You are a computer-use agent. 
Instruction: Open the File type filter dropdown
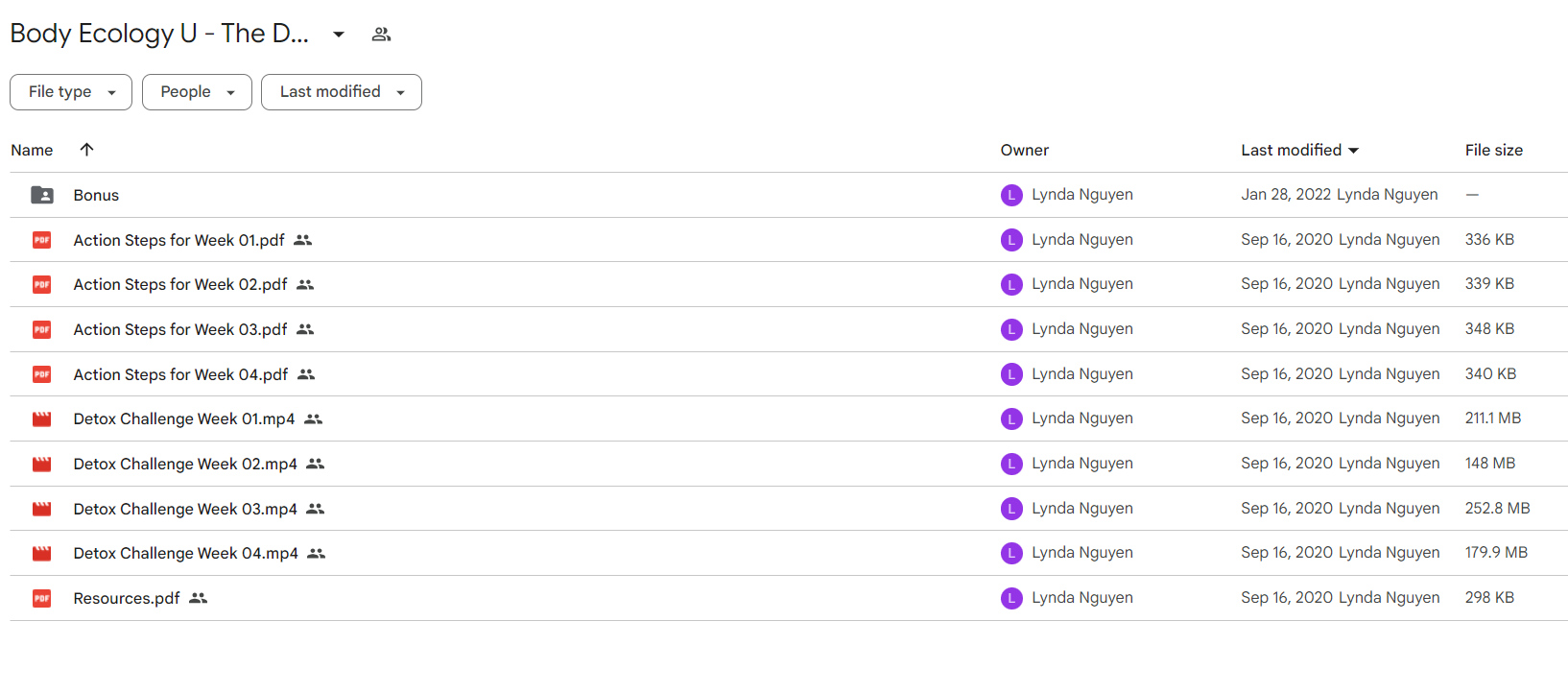click(71, 92)
